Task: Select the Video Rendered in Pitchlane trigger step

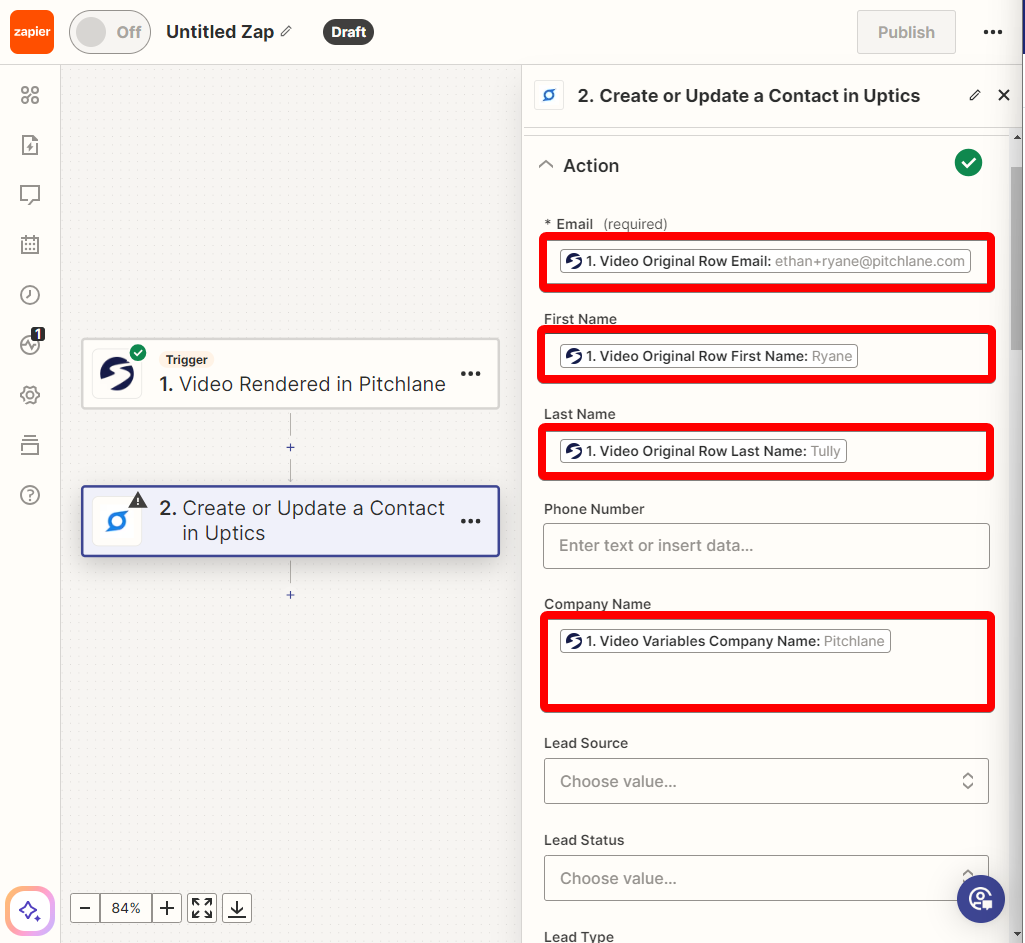Action: coord(290,374)
